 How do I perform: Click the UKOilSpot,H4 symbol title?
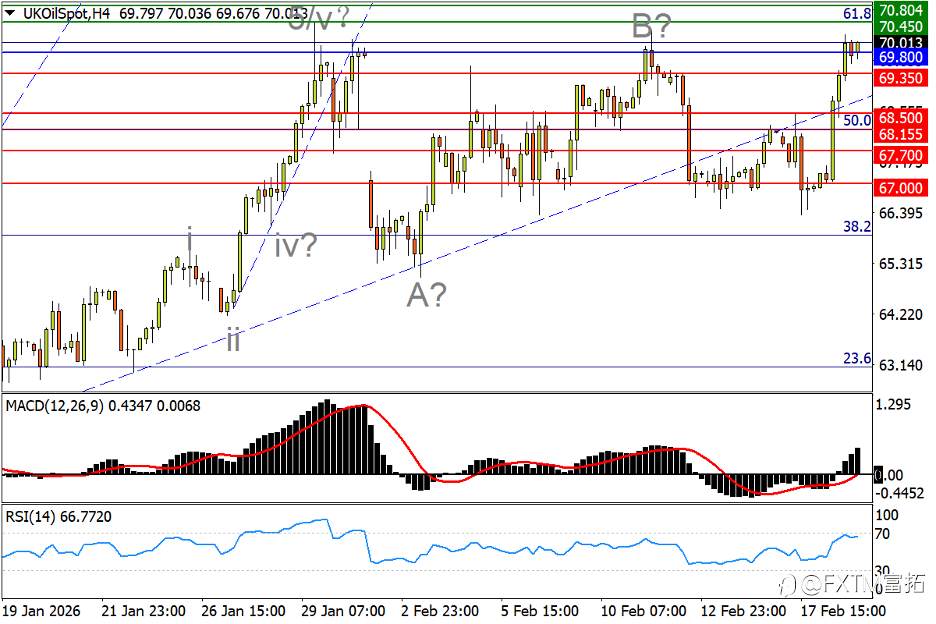[x=66, y=13]
